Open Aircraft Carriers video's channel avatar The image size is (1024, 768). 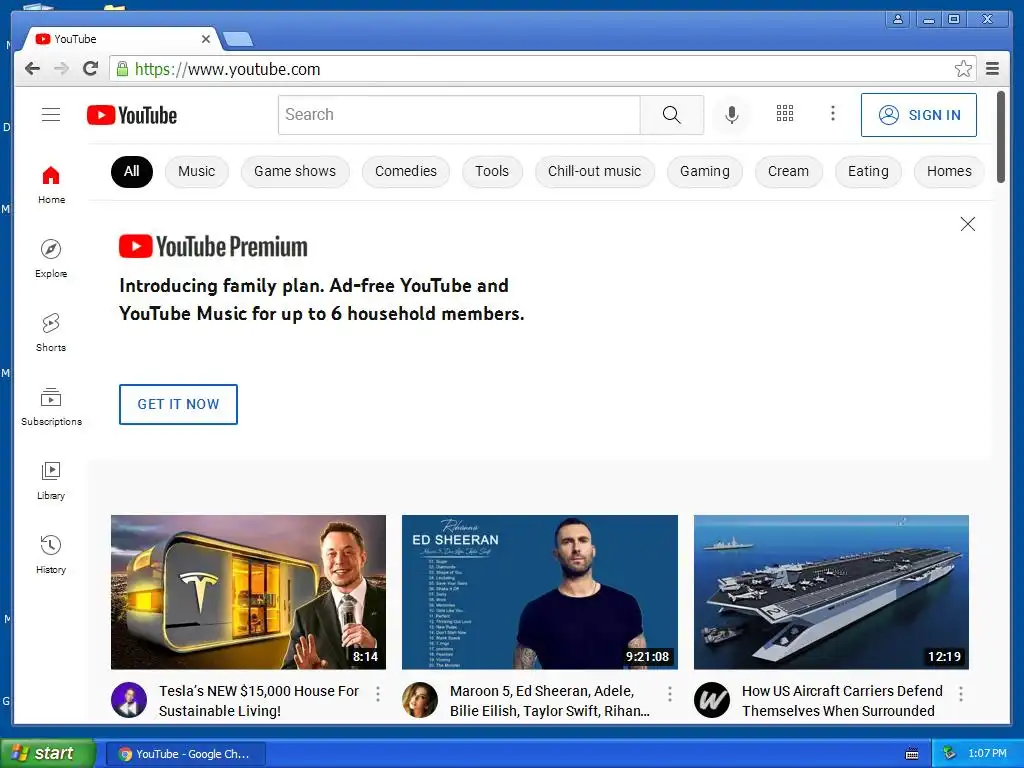[711, 700]
